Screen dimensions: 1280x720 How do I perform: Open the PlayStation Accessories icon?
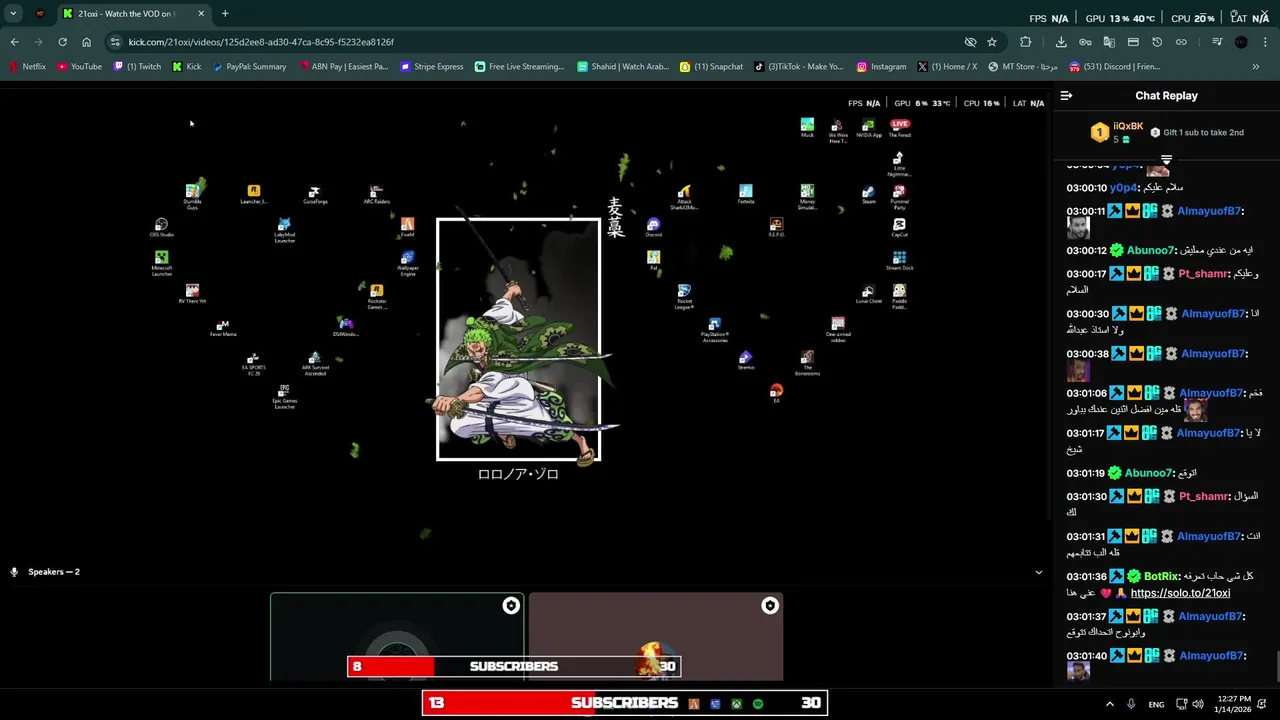pos(714,331)
